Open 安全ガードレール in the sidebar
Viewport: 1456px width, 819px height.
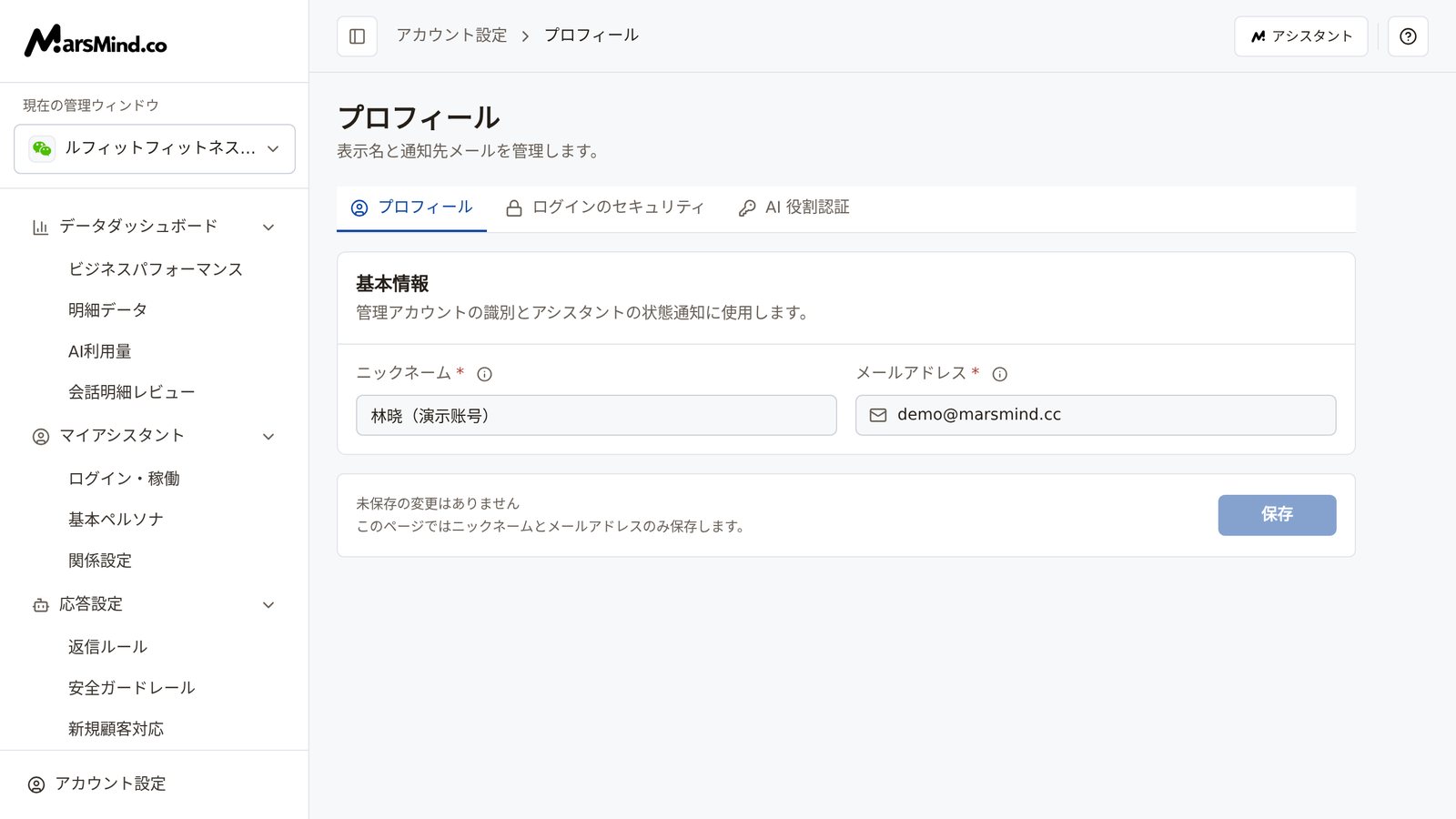coord(132,688)
